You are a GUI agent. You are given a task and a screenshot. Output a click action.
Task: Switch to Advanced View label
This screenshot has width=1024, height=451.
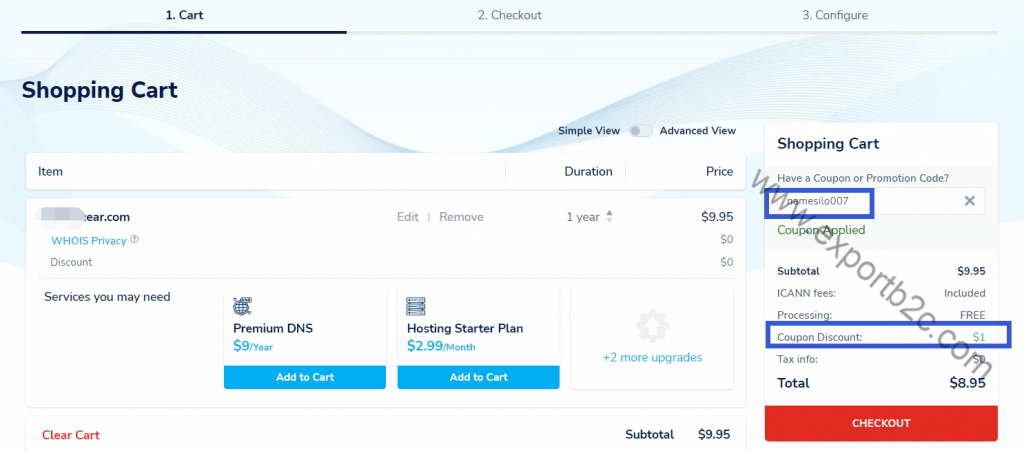tap(698, 131)
